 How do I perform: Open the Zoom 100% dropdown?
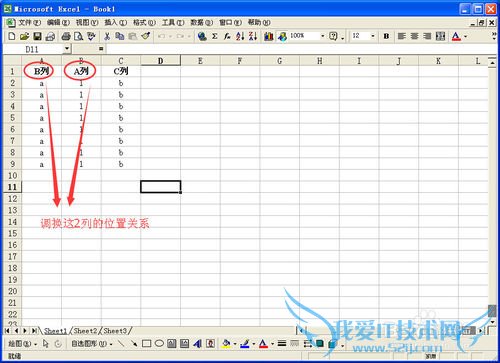[x=322, y=36]
